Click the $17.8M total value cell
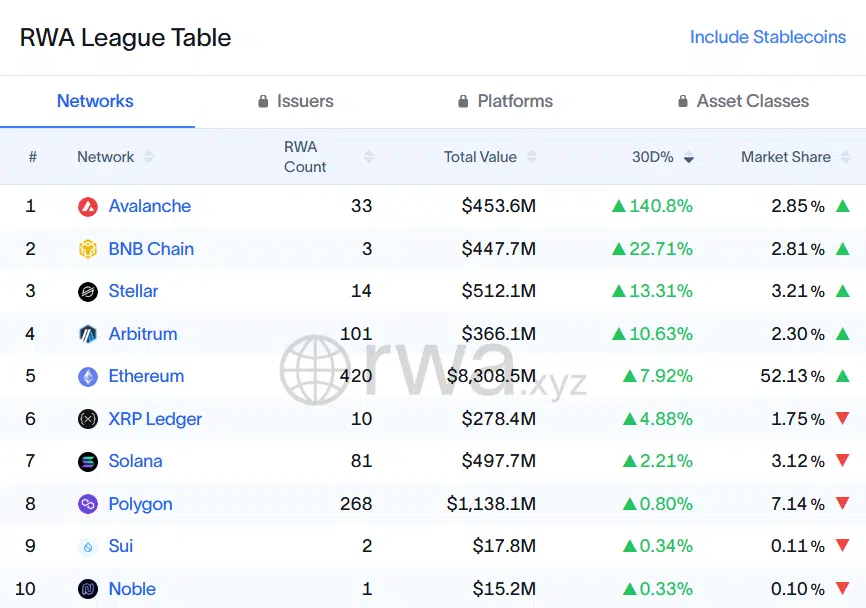Viewport: 866px width, 608px height. pos(504,546)
